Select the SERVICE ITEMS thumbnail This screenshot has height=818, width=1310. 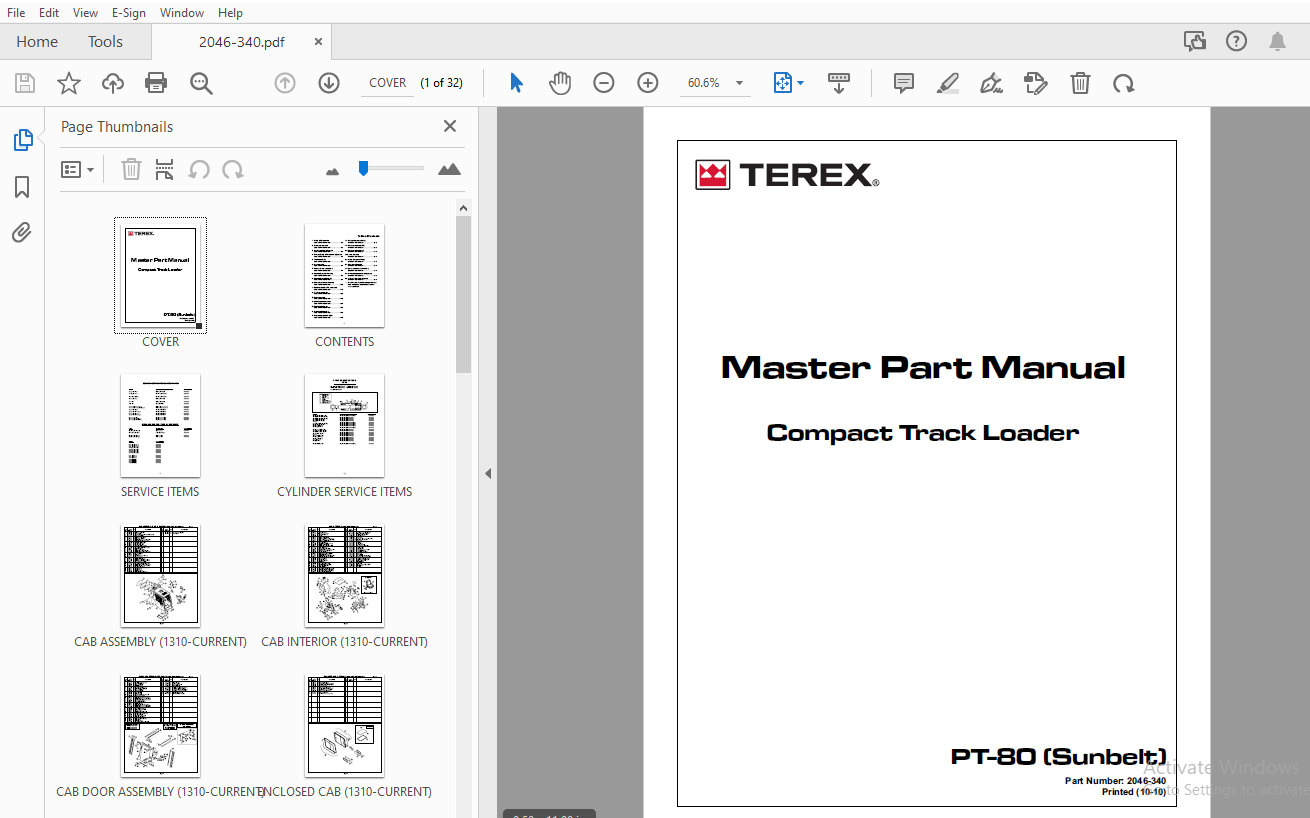(x=160, y=426)
